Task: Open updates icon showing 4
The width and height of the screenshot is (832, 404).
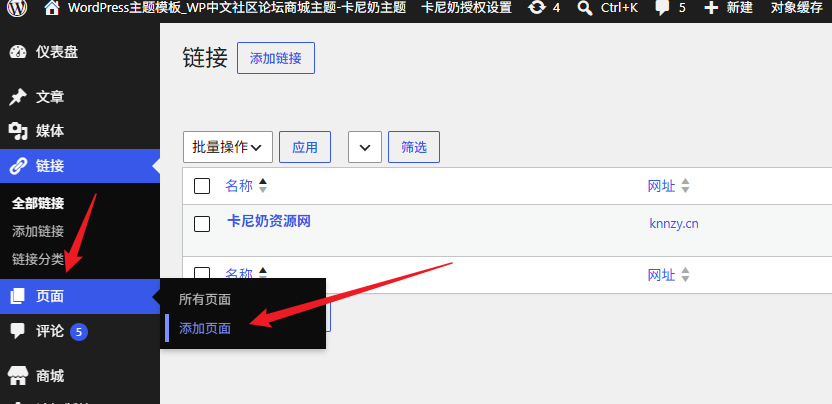Action: click(x=538, y=7)
